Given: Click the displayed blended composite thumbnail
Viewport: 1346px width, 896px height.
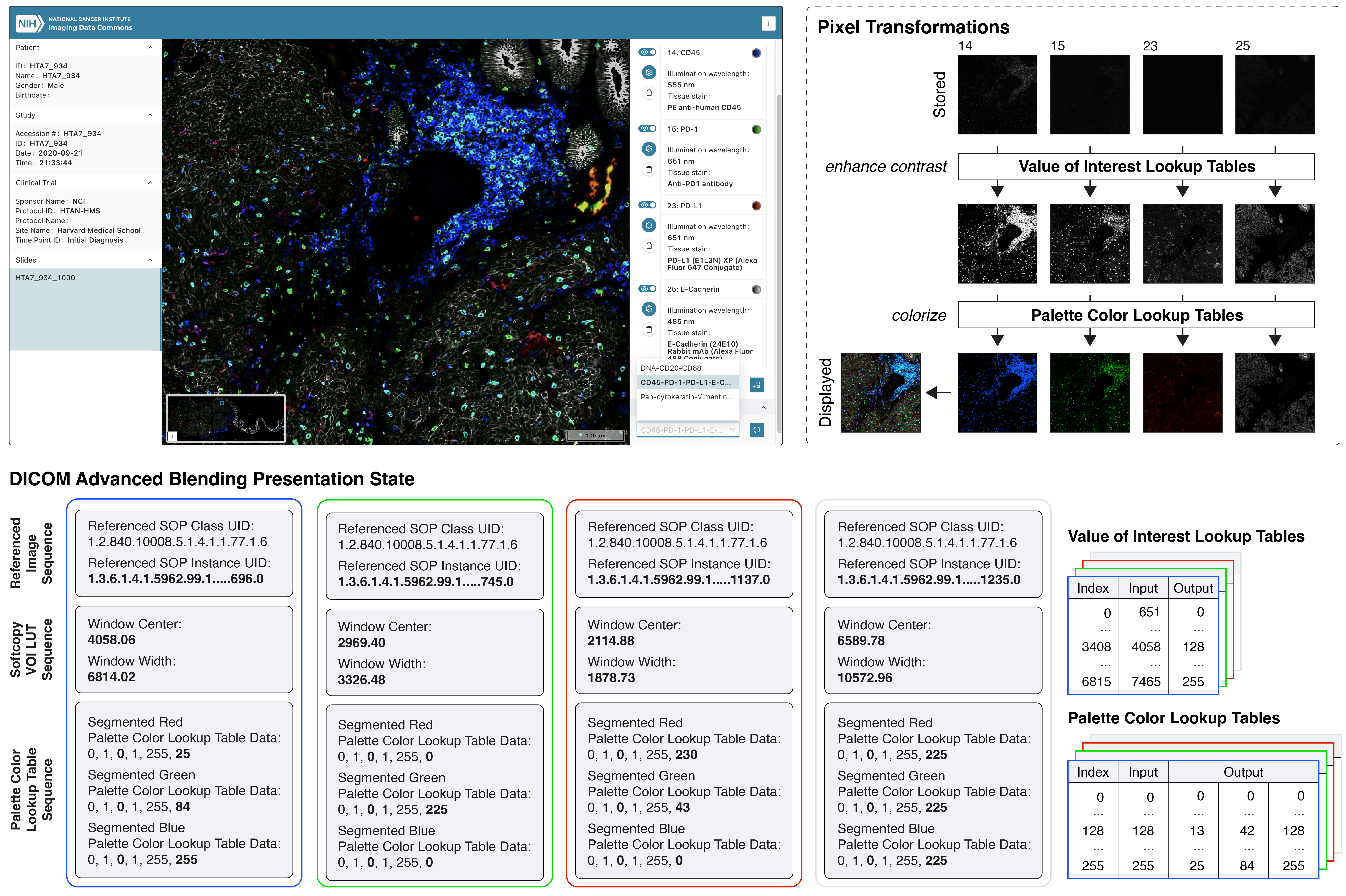Looking at the screenshot, I should pos(881,393).
